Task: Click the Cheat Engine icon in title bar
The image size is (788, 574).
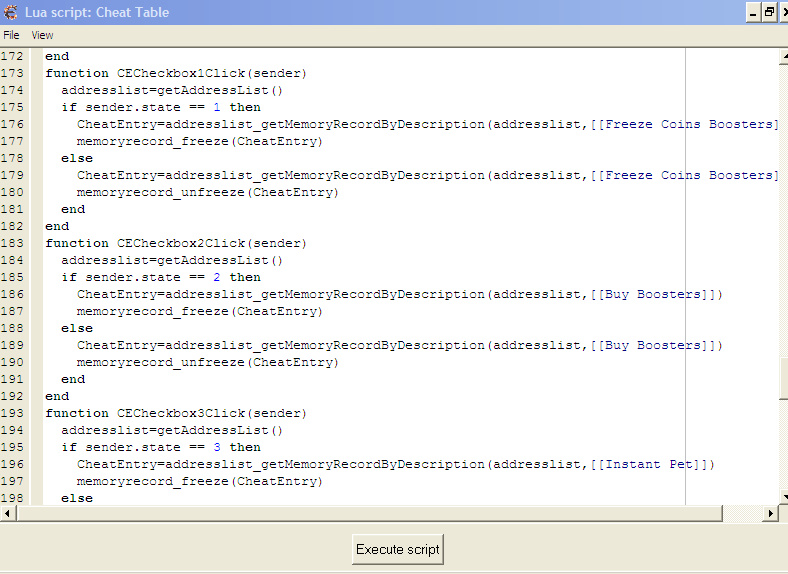Action: tap(10, 12)
